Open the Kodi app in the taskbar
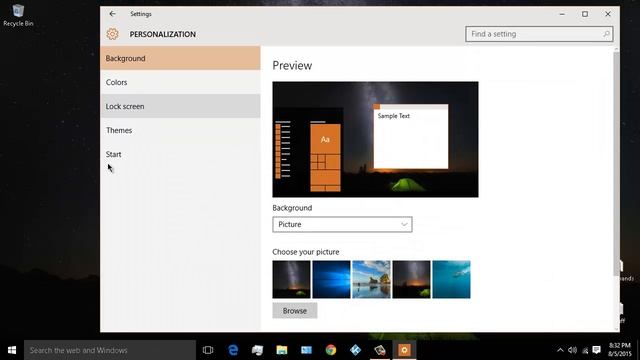 [355, 350]
